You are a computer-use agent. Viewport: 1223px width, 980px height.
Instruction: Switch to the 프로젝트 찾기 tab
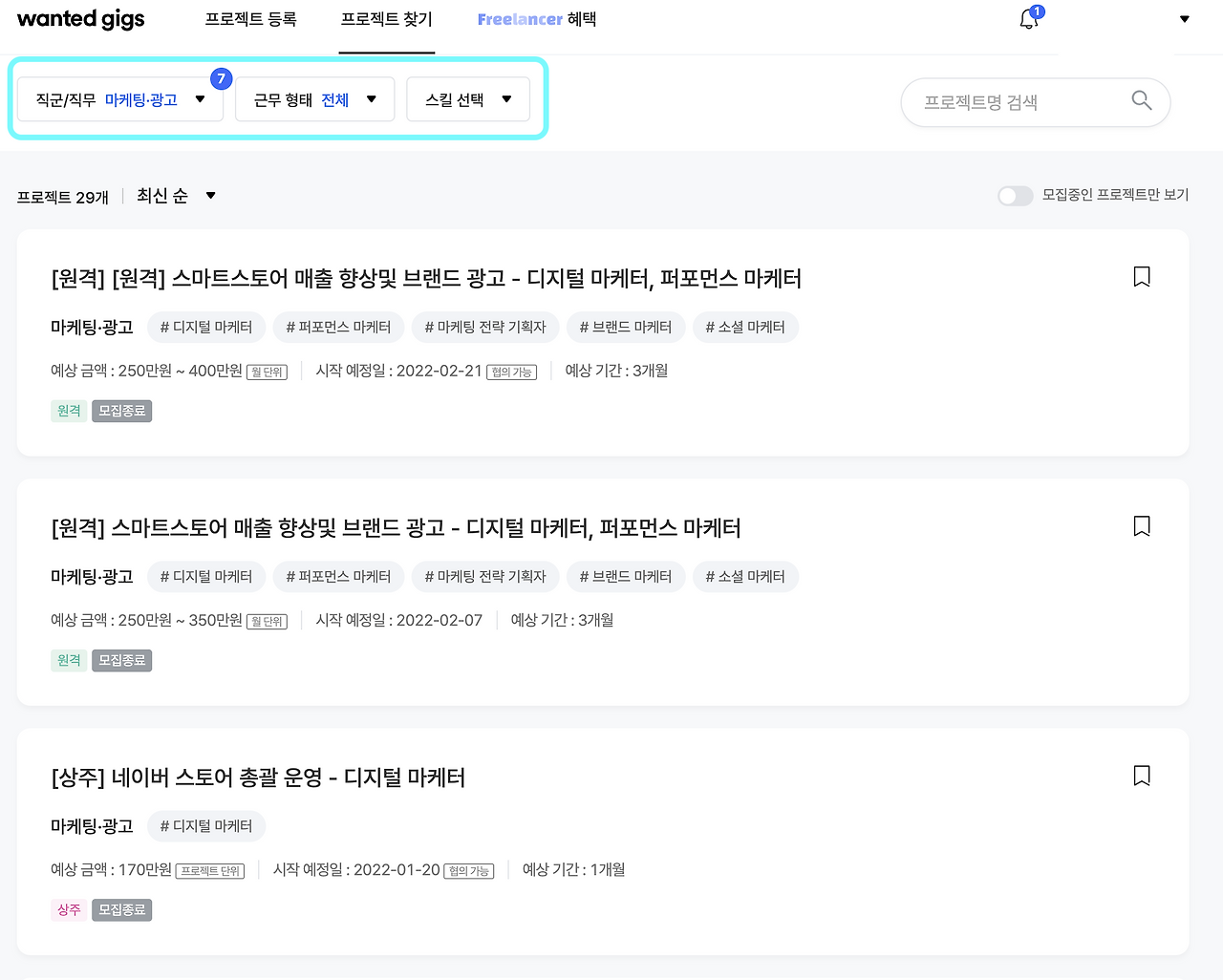click(x=386, y=18)
